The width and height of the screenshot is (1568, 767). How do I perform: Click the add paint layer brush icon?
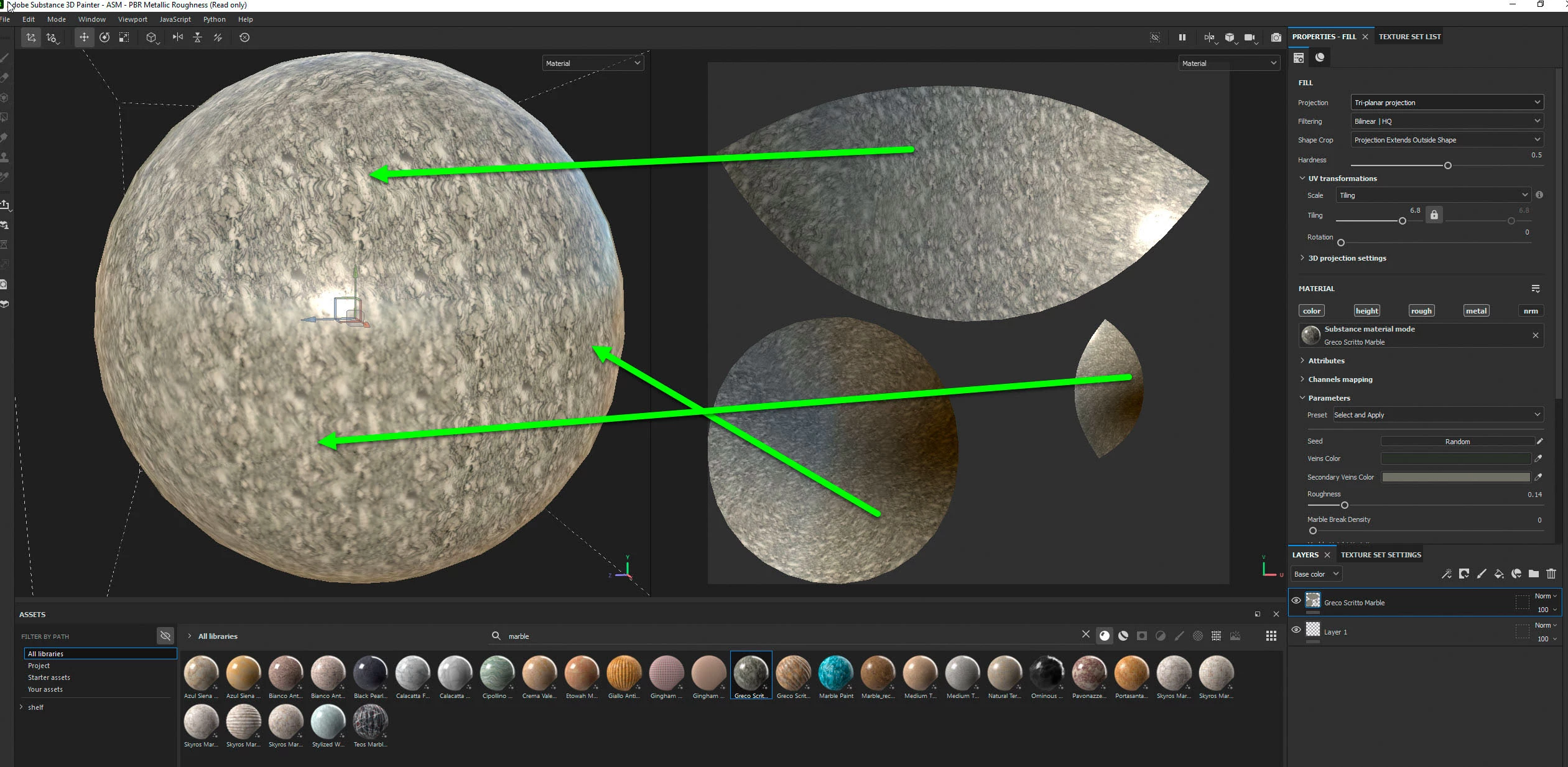1482,574
